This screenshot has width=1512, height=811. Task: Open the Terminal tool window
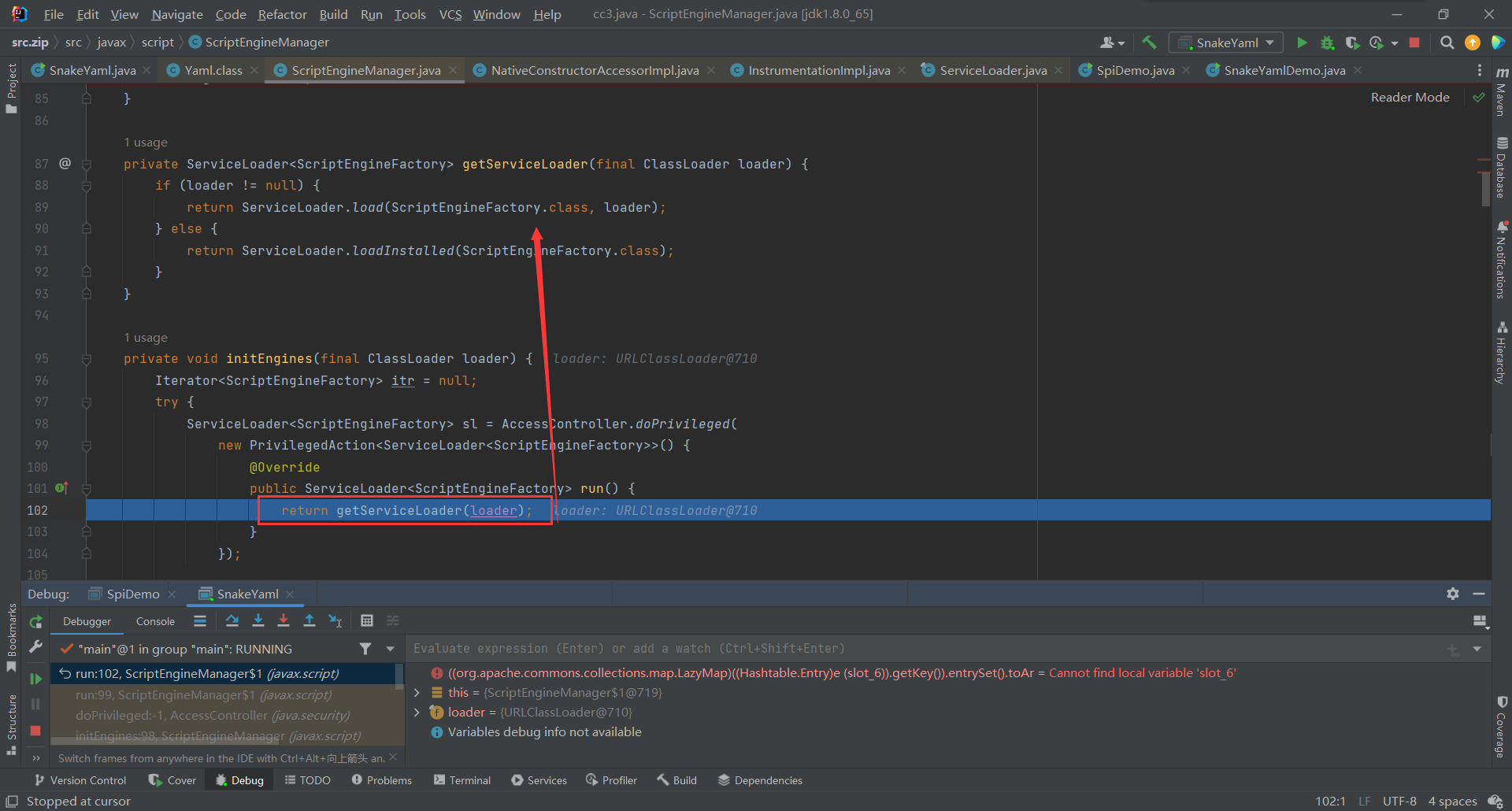click(462, 780)
